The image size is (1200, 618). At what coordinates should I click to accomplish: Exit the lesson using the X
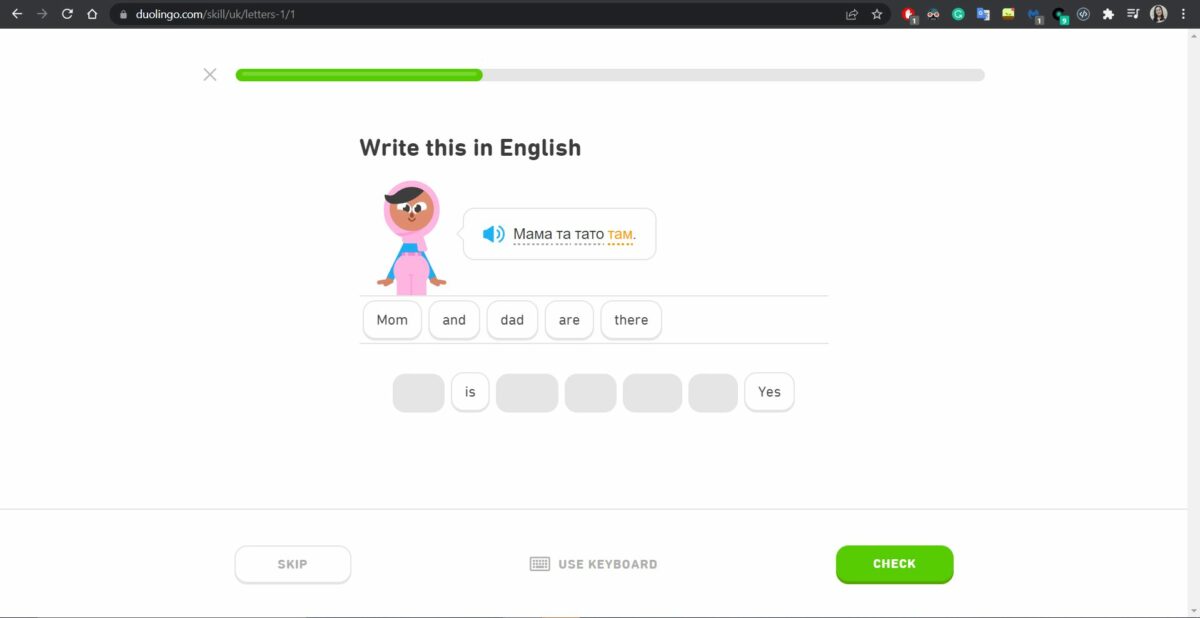(x=210, y=74)
